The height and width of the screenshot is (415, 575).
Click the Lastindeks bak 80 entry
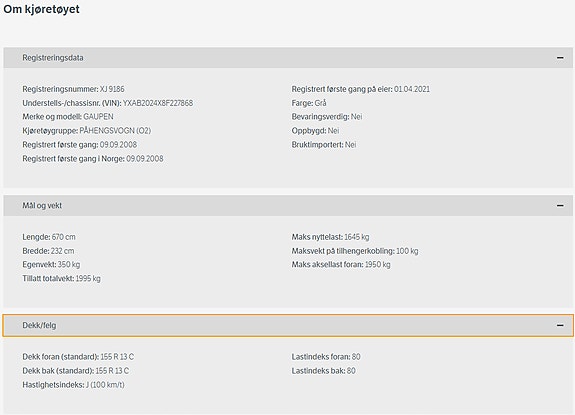[x=323, y=371]
